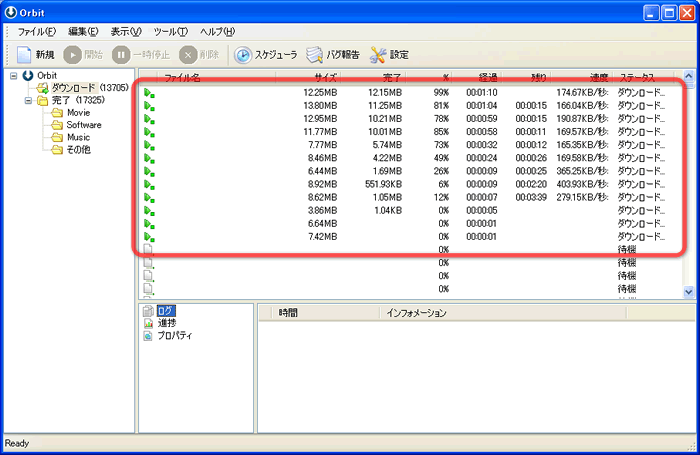700x455 pixels.
Task: Select the 進捗 progress item
Action: click(167, 323)
